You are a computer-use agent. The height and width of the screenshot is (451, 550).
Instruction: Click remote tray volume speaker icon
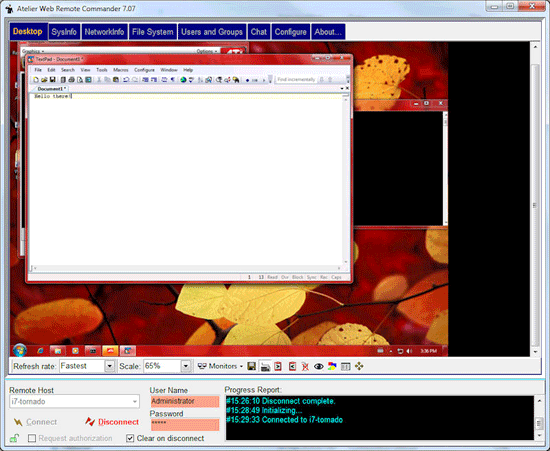[409, 351]
